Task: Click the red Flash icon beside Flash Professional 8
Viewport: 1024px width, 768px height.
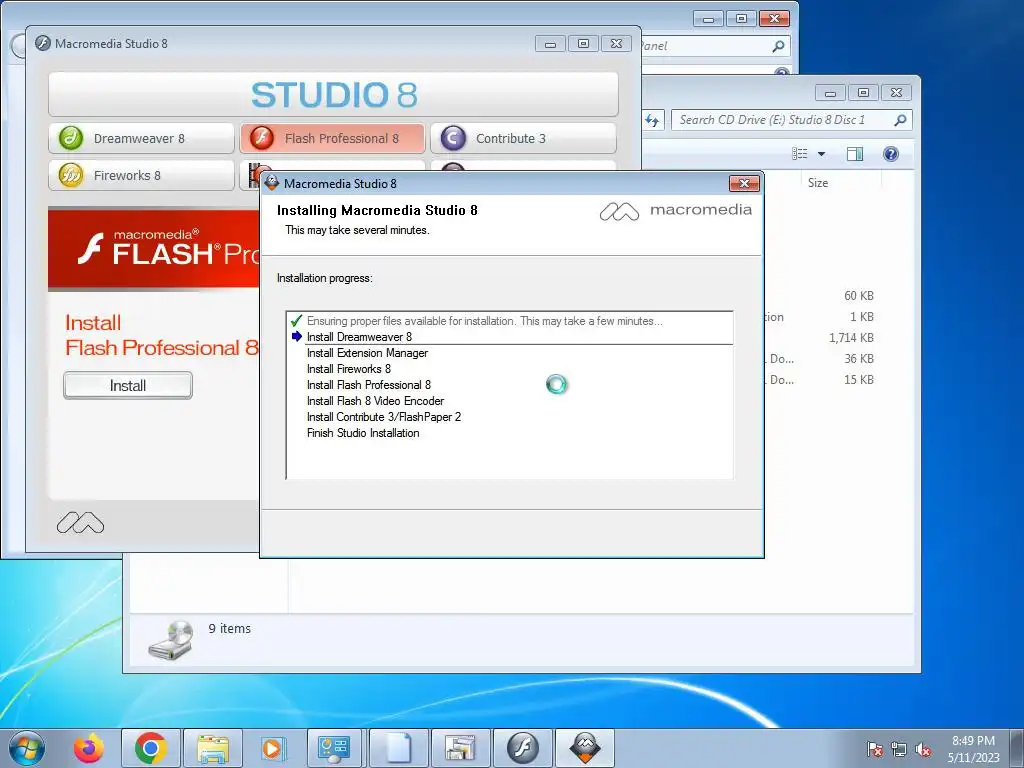Action: 262,138
